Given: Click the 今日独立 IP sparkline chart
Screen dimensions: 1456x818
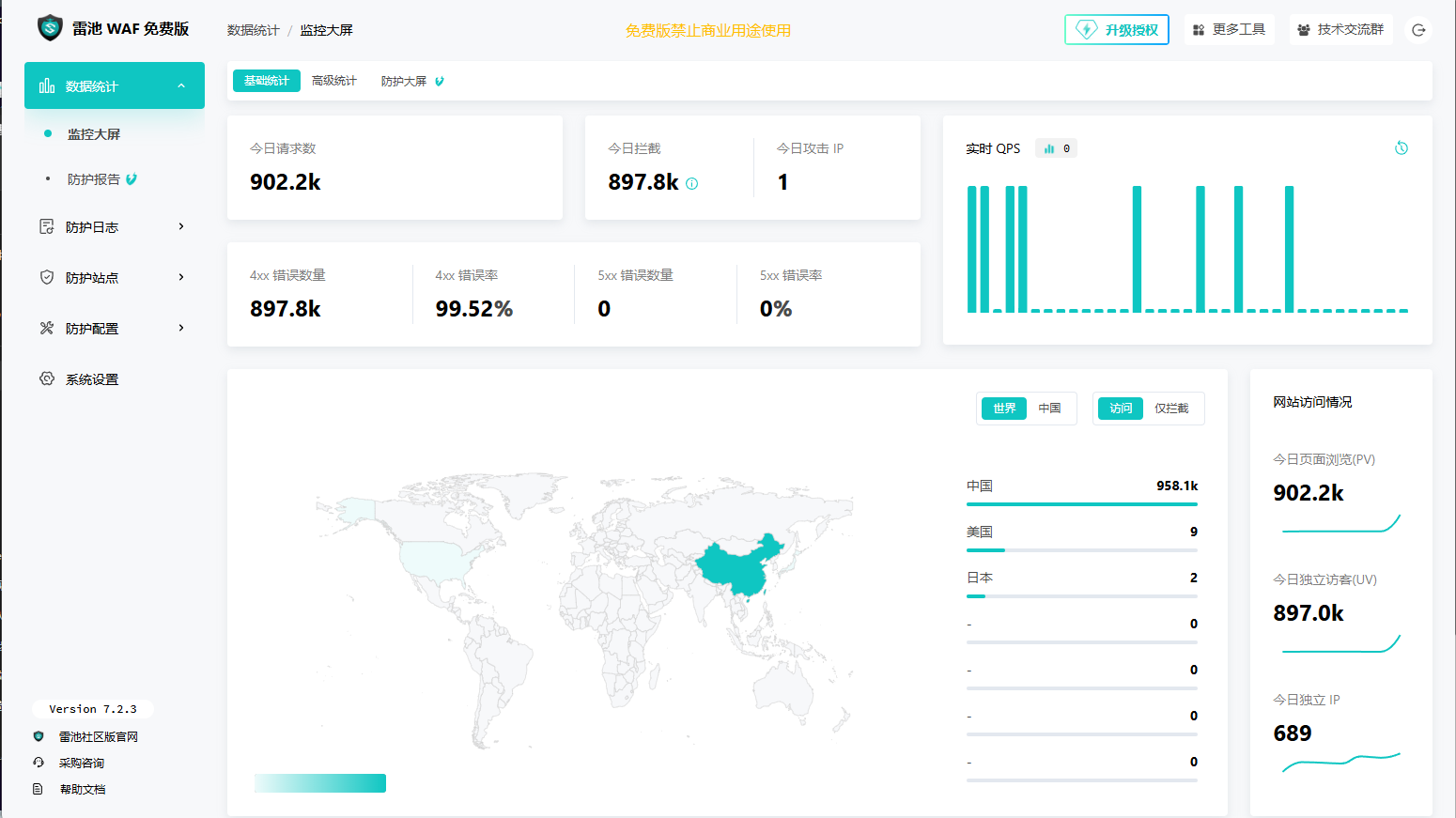Looking at the screenshot, I should click(1341, 762).
